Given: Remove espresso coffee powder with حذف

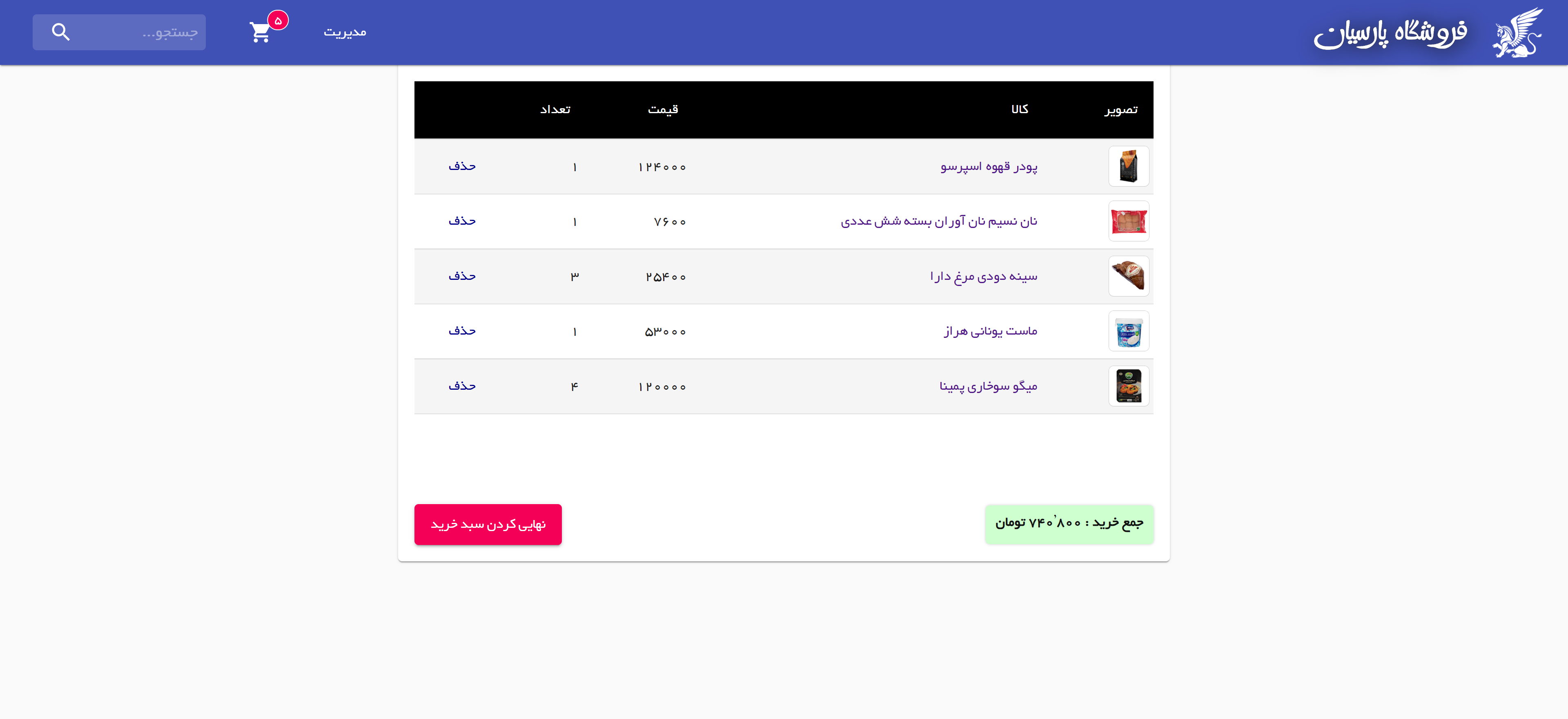Looking at the screenshot, I should pos(462,166).
